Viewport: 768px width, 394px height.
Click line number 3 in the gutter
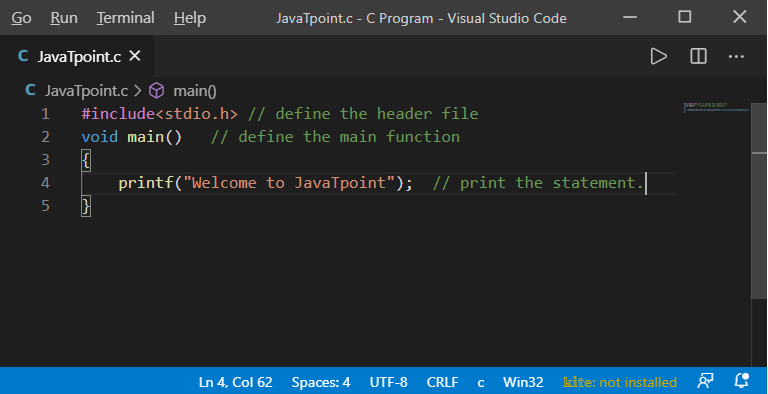pyautogui.click(x=46, y=160)
